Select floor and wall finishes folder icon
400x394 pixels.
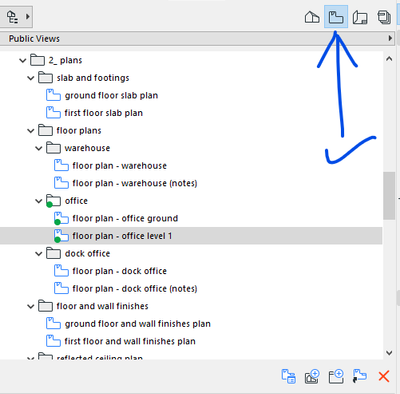(x=45, y=306)
